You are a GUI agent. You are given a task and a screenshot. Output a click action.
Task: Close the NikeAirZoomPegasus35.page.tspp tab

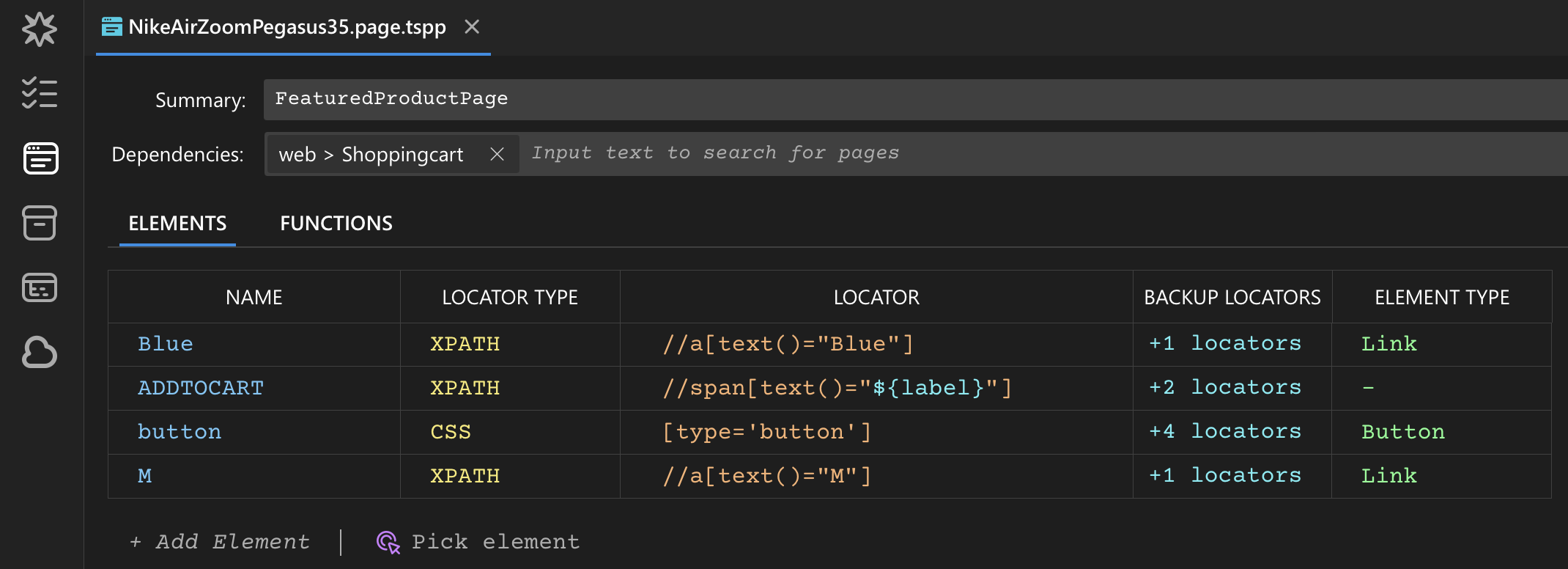[x=472, y=27]
